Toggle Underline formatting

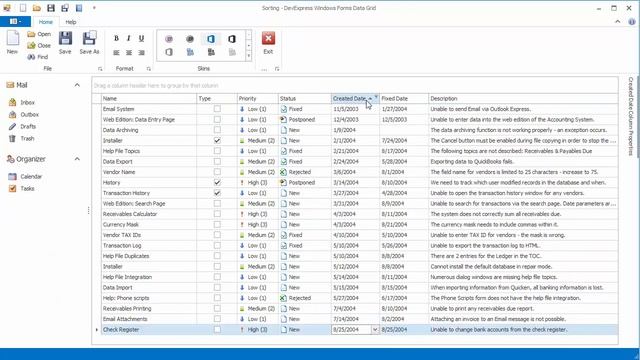coord(141,38)
